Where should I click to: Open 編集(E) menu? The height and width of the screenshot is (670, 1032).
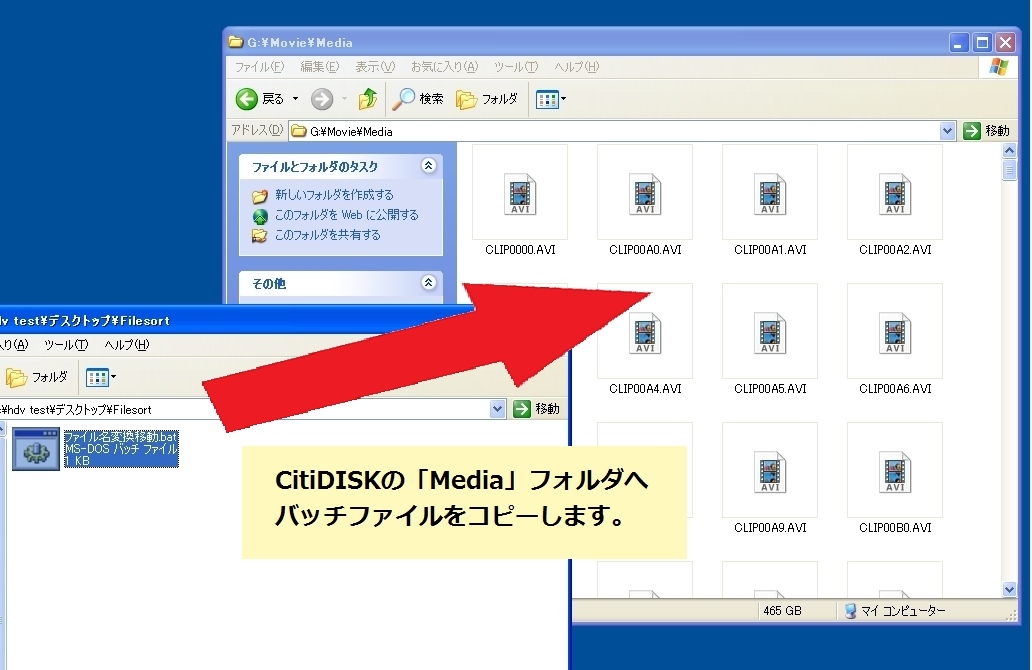320,66
